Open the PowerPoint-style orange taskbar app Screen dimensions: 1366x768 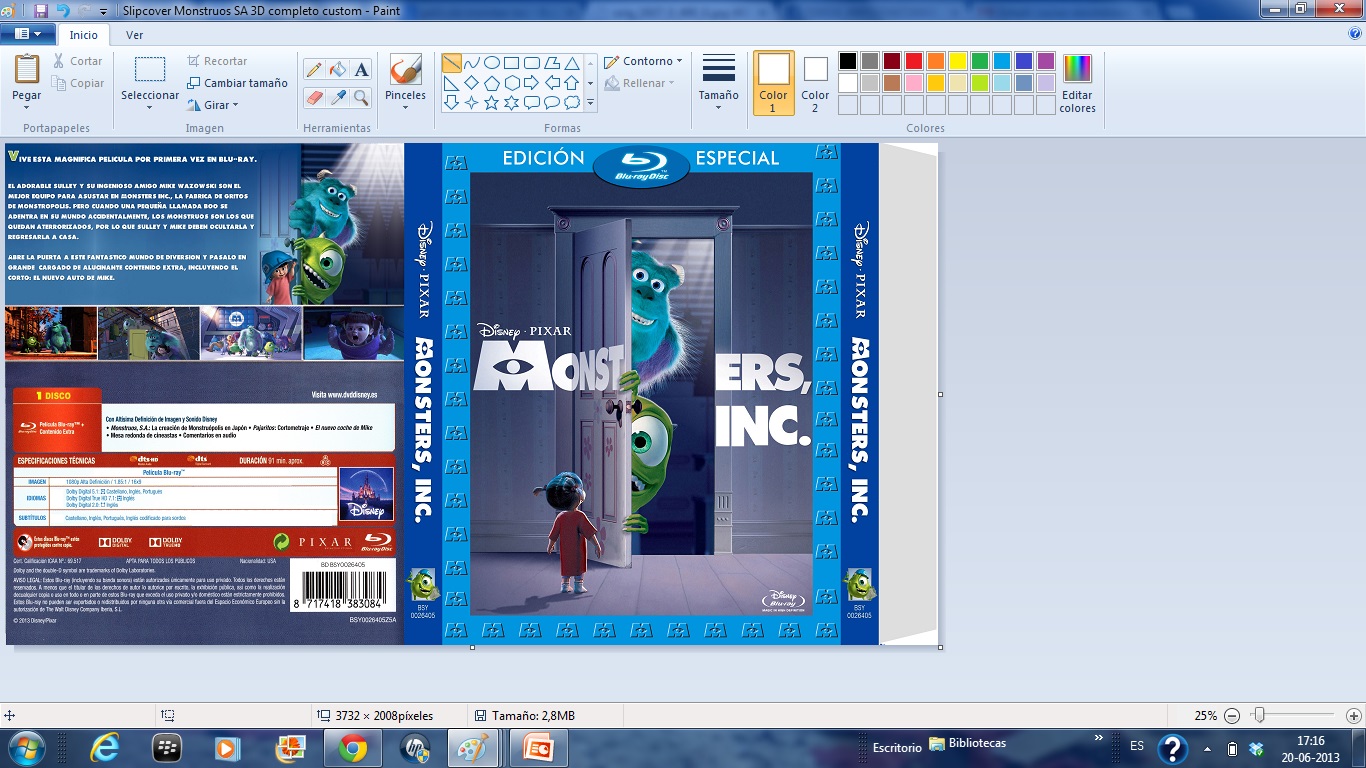pos(537,748)
